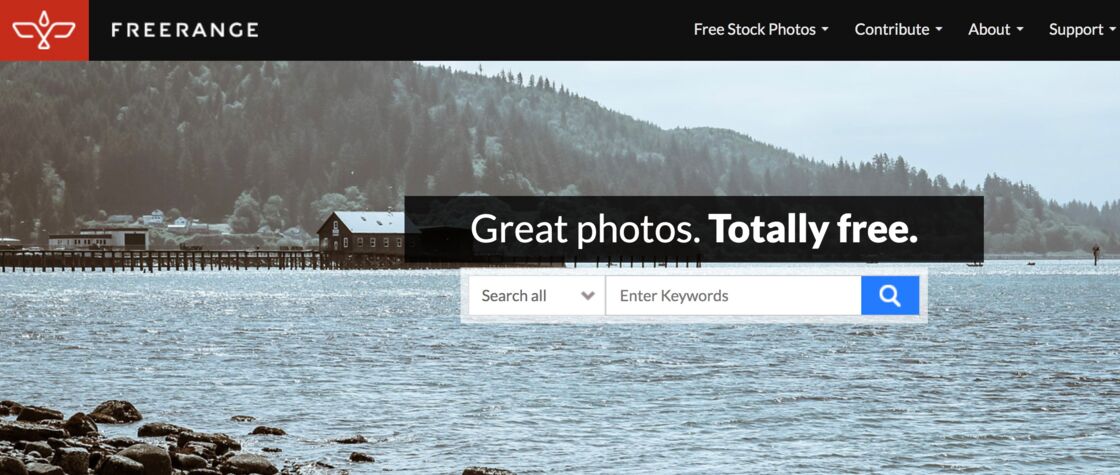Click the bold Totally free text
This screenshot has width=1120, height=475.
coord(813,229)
